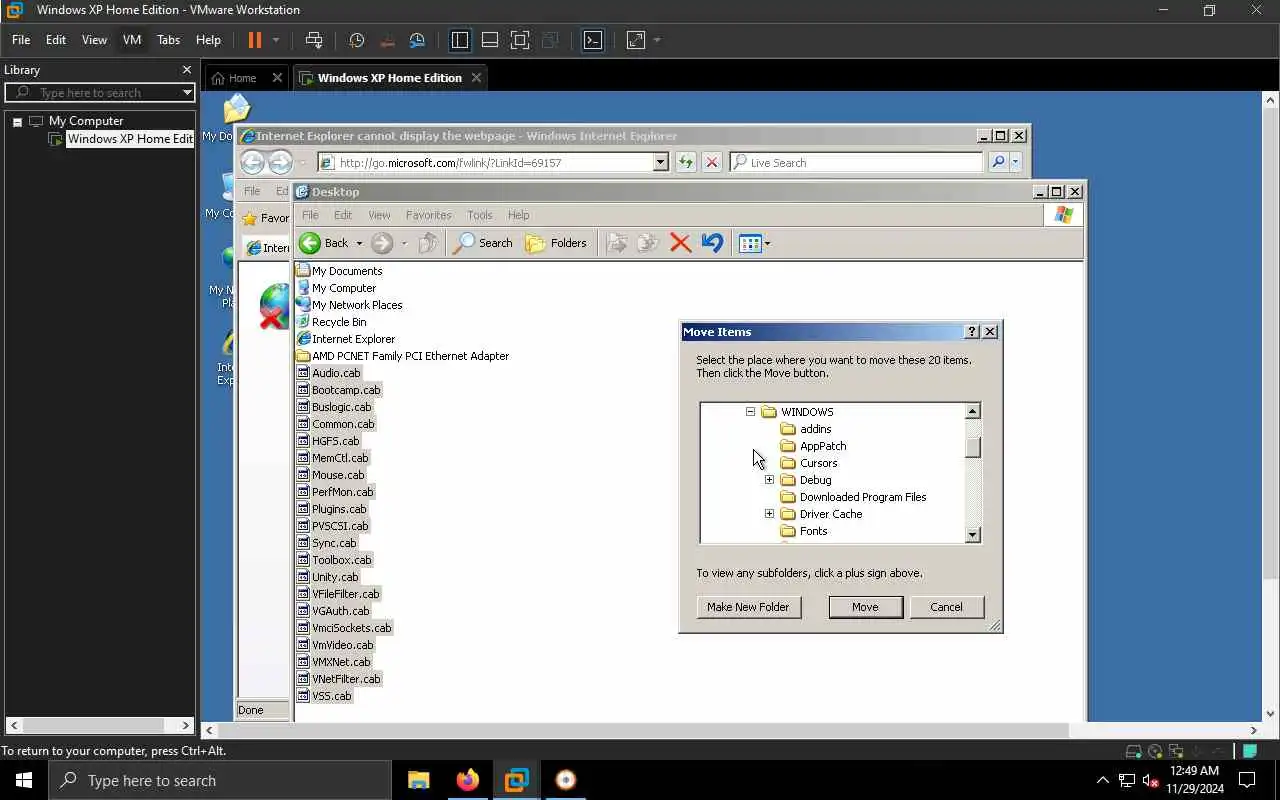
Task: Click the Move Items folder tree scrollbar thumb
Action: [973, 447]
